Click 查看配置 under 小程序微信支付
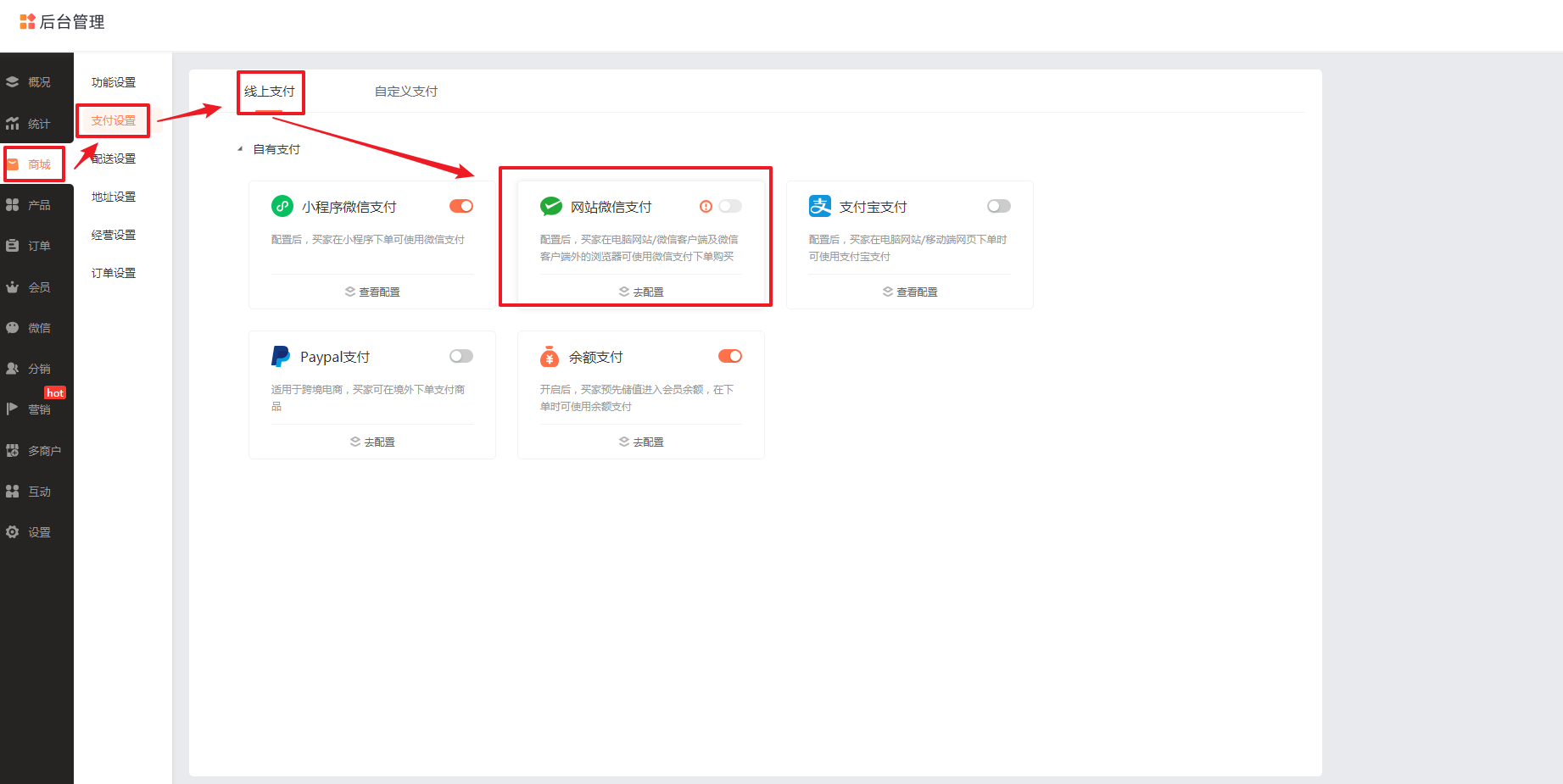 pos(372,292)
